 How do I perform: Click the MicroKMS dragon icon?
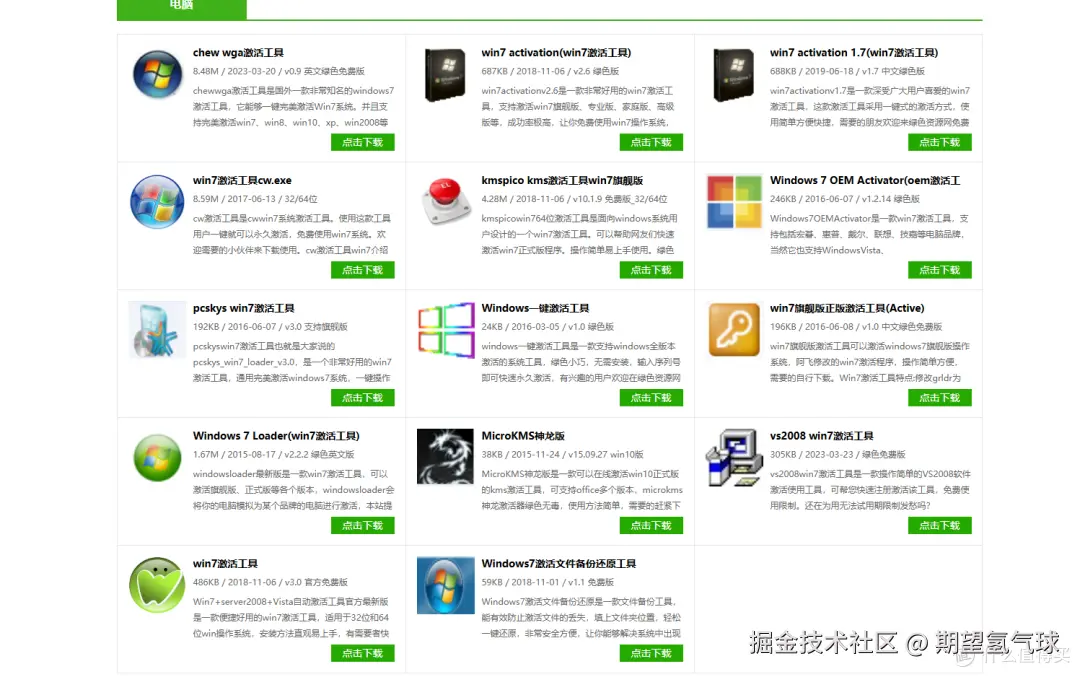pos(445,457)
